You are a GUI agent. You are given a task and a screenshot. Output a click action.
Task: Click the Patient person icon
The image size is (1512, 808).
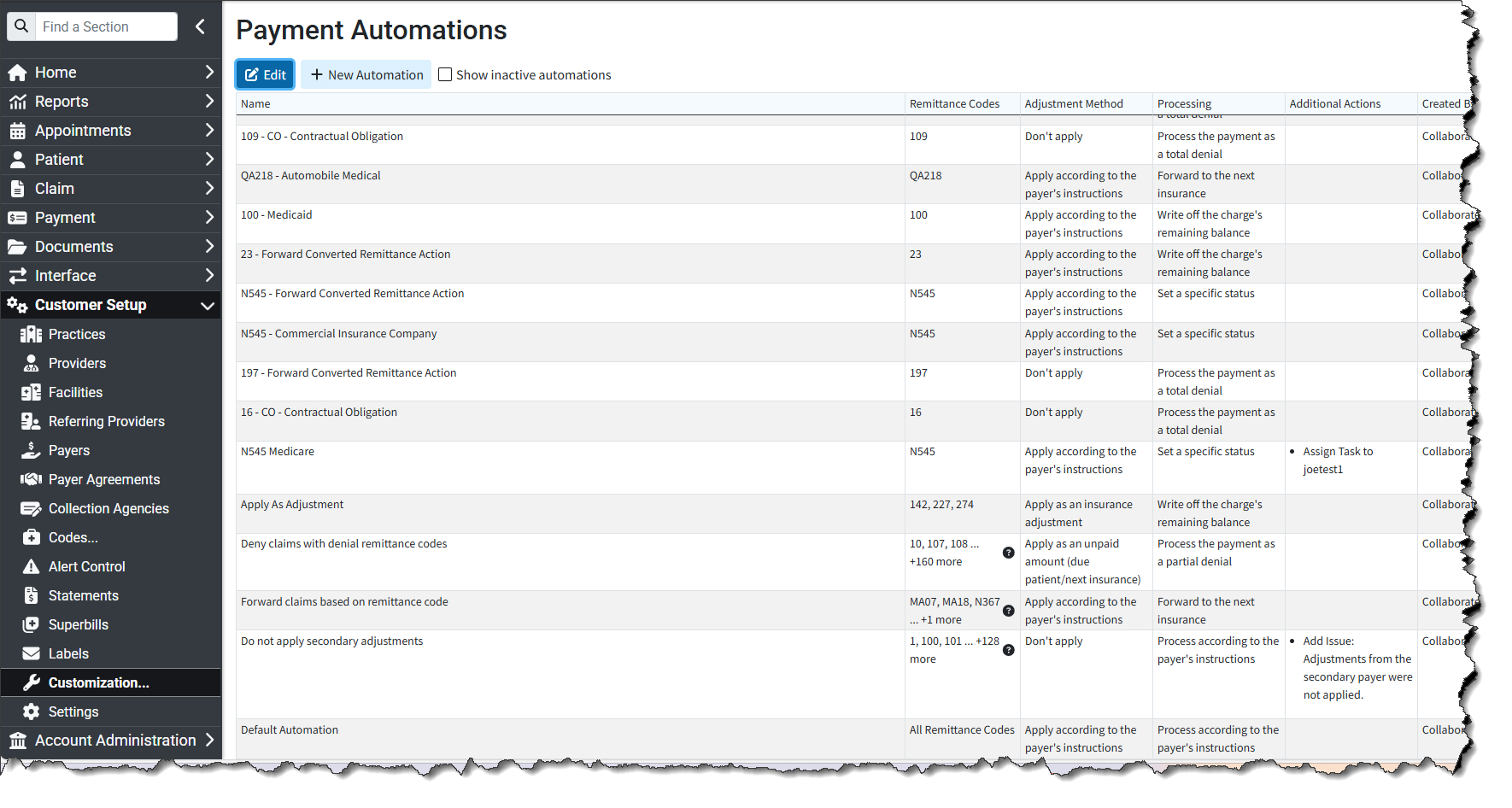17,160
